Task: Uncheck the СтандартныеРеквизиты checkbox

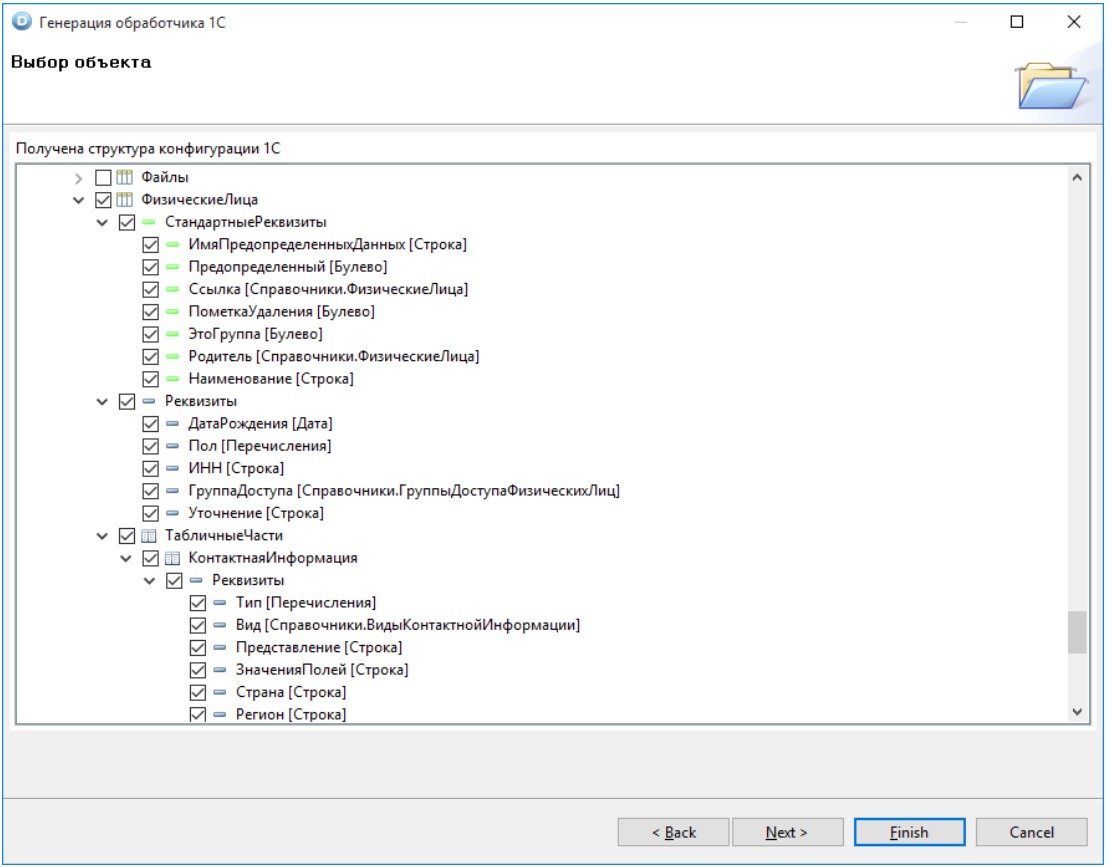Action: 127,222
